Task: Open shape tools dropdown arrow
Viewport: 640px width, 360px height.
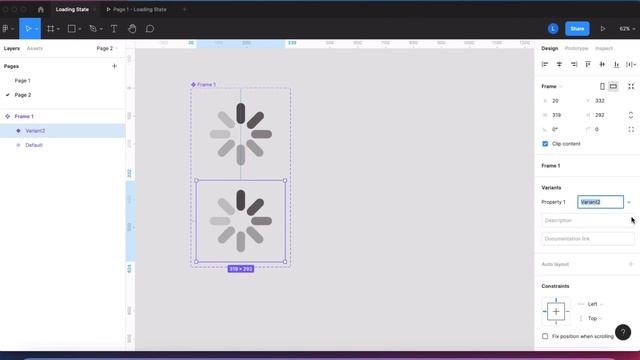Action: (80, 29)
